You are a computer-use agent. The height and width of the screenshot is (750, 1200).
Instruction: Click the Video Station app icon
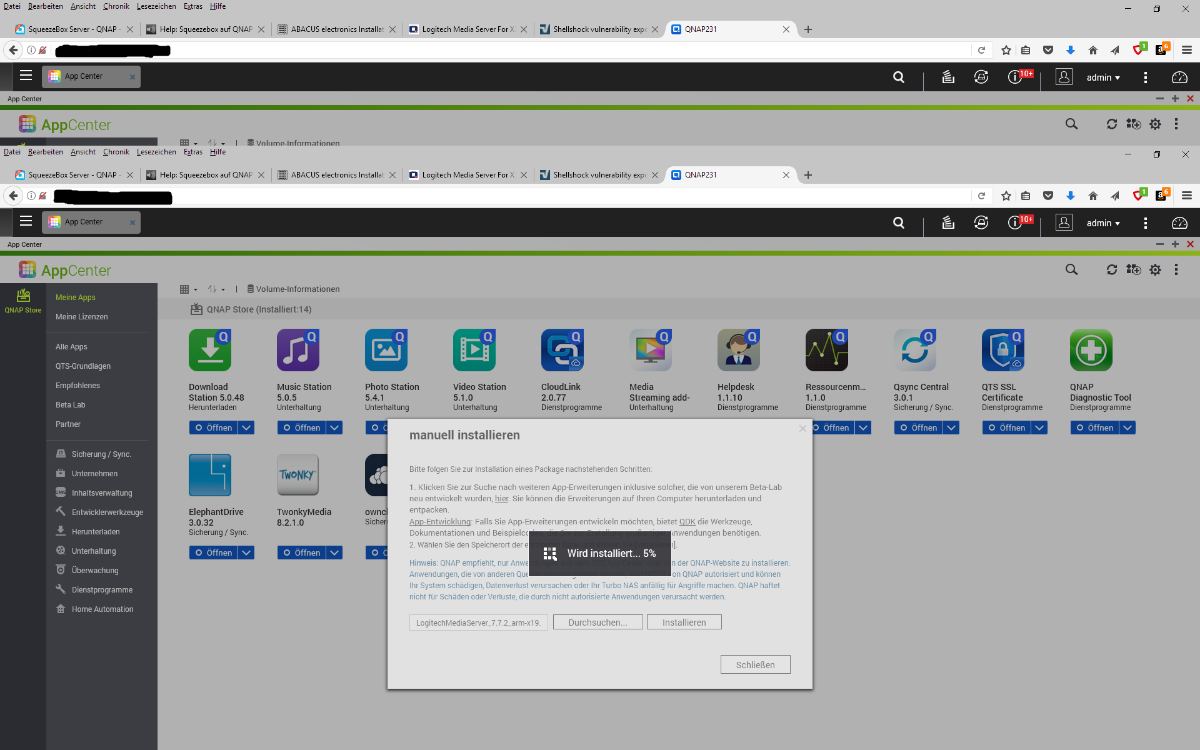tap(474, 350)
